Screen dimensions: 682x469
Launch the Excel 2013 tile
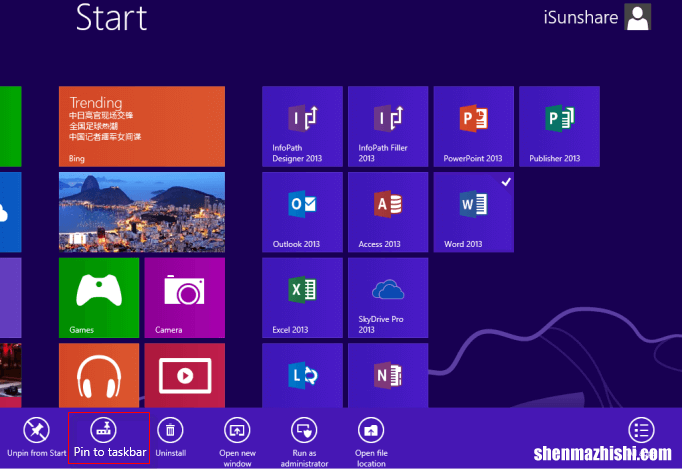pyautogui.click(x=302, y=298)
